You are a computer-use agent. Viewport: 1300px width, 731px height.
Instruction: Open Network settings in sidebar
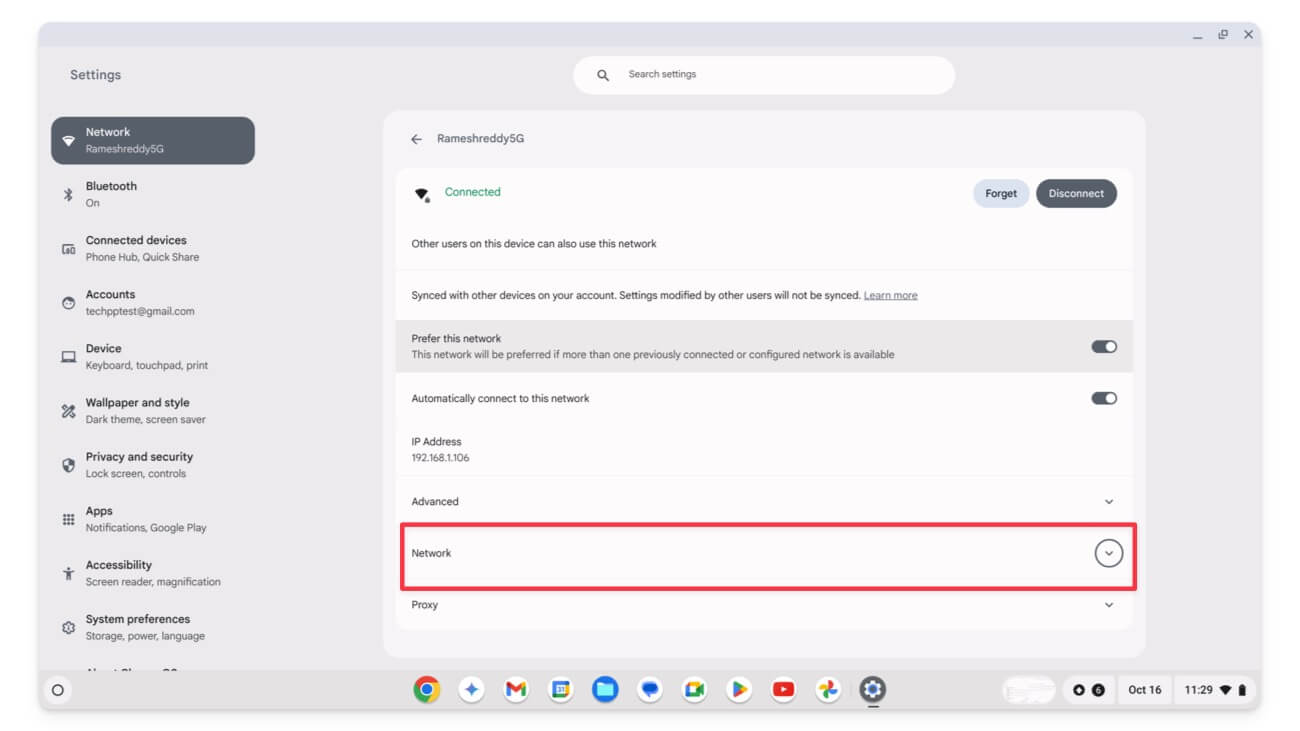(x=153, y=140)
